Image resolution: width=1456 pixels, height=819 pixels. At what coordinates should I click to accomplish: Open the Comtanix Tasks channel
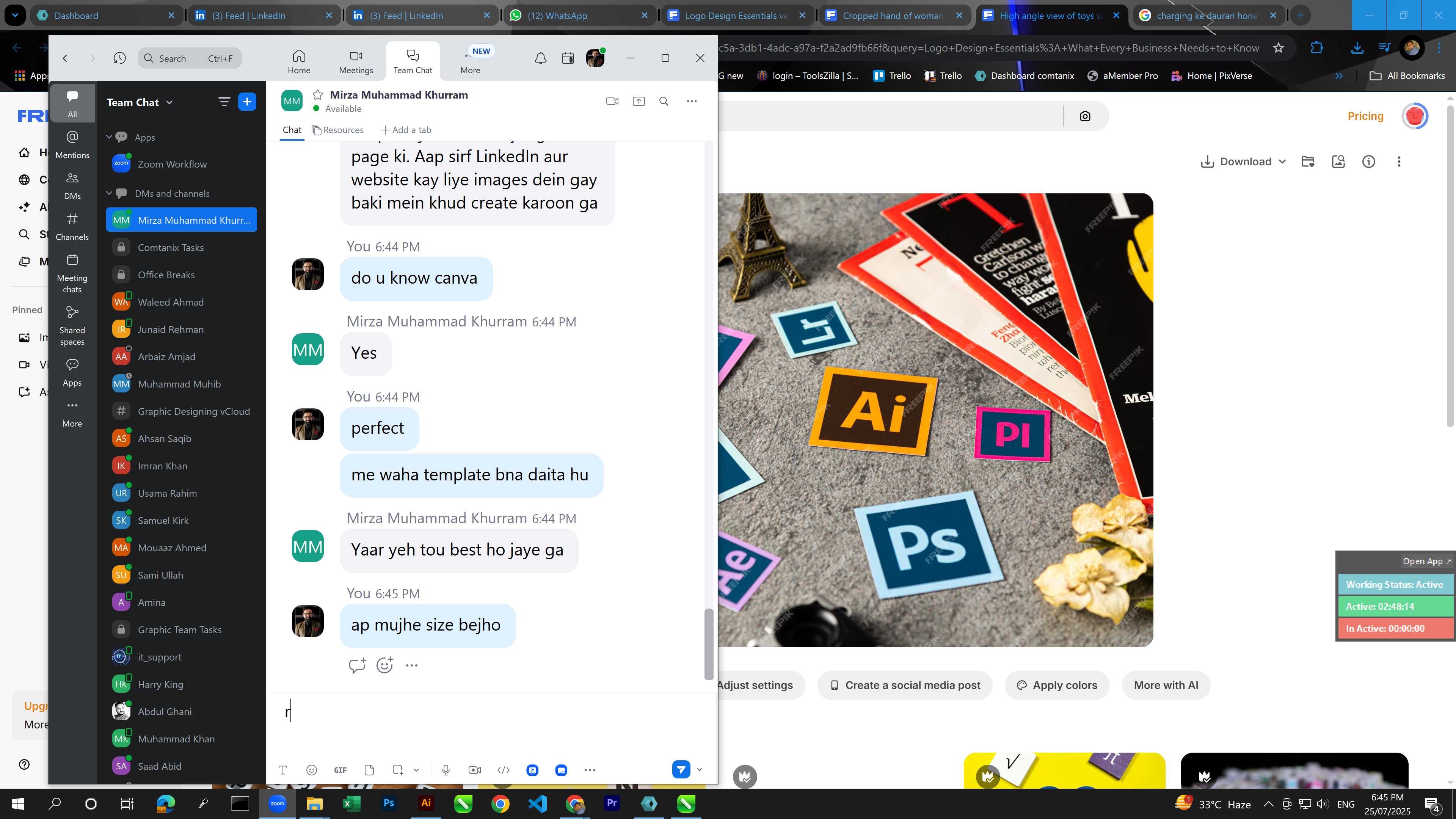tap(182, 248)
